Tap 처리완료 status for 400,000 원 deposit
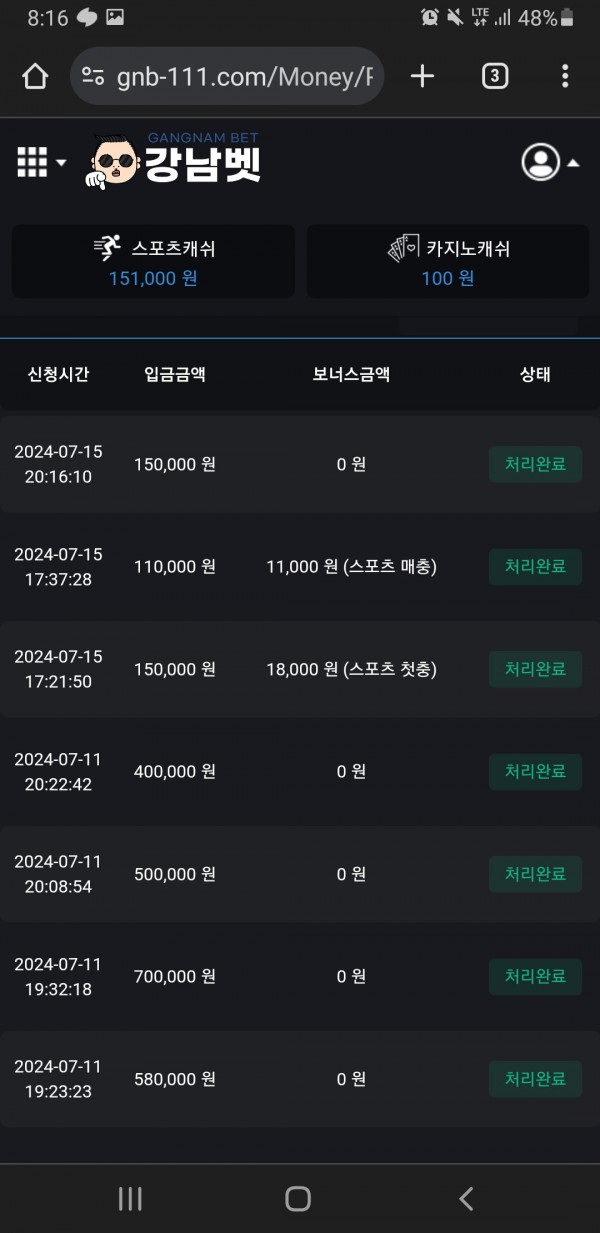This screenshot has height=1233, width=600. click(535, 772)
